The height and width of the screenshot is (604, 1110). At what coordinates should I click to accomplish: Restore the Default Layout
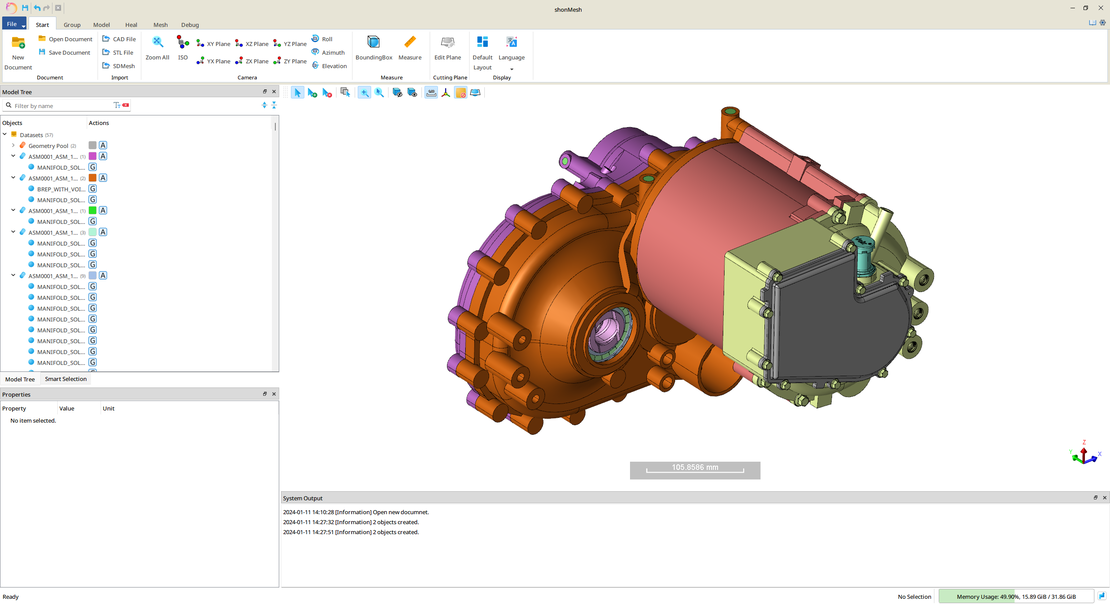(x=482, y=52)
